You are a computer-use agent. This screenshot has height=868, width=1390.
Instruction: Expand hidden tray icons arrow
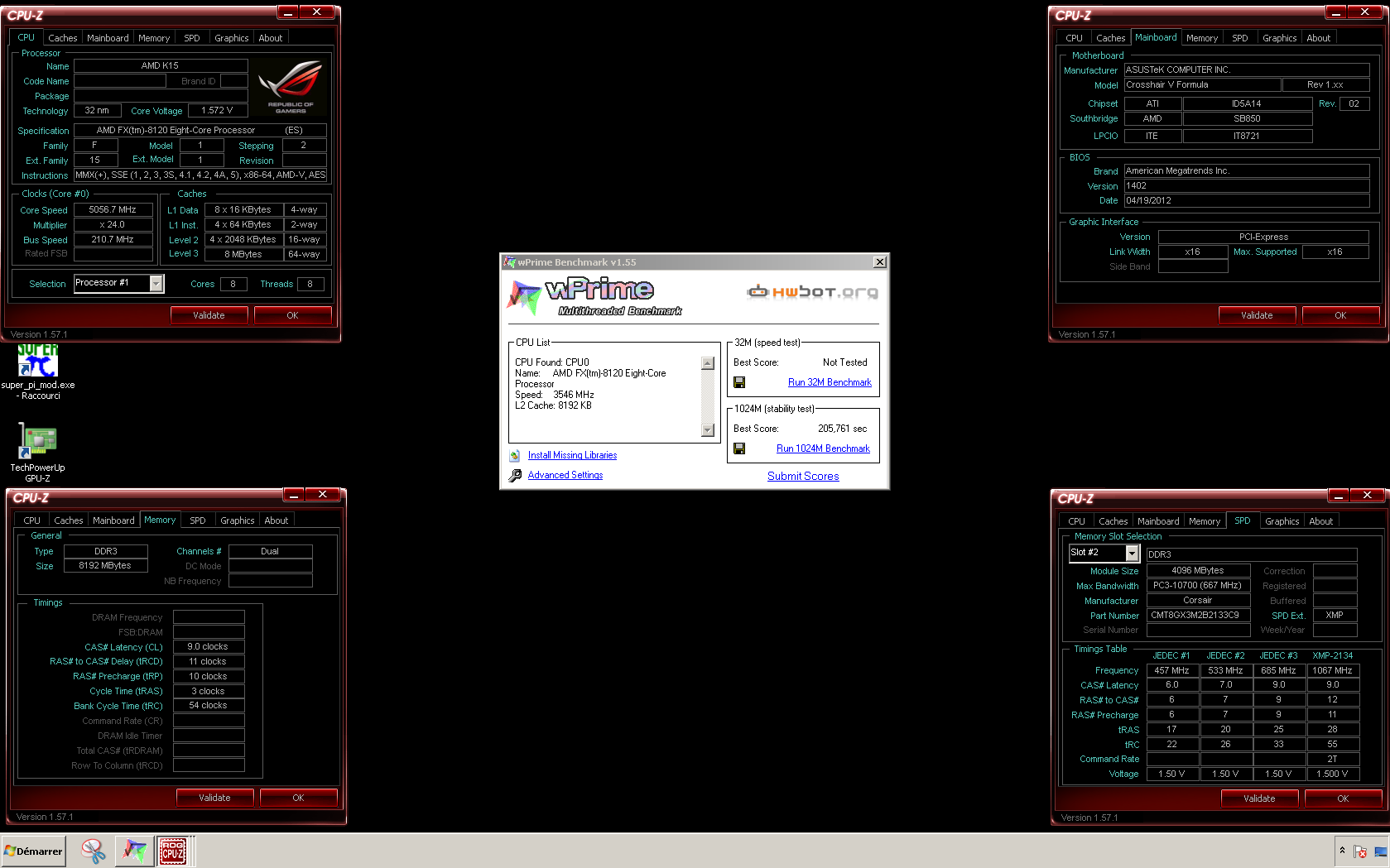(1342, 851)
